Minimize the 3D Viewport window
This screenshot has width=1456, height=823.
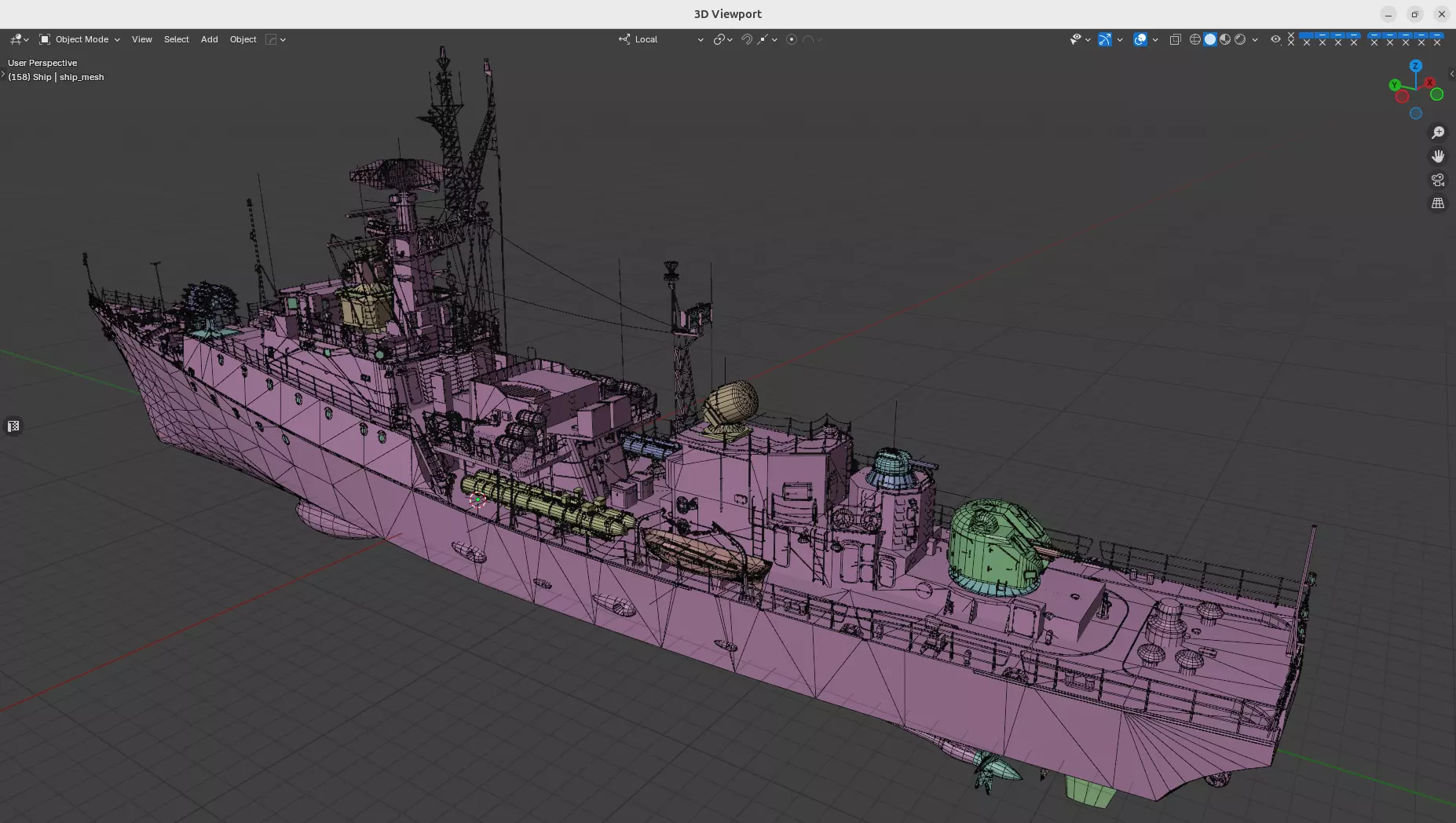point(1388,14)
